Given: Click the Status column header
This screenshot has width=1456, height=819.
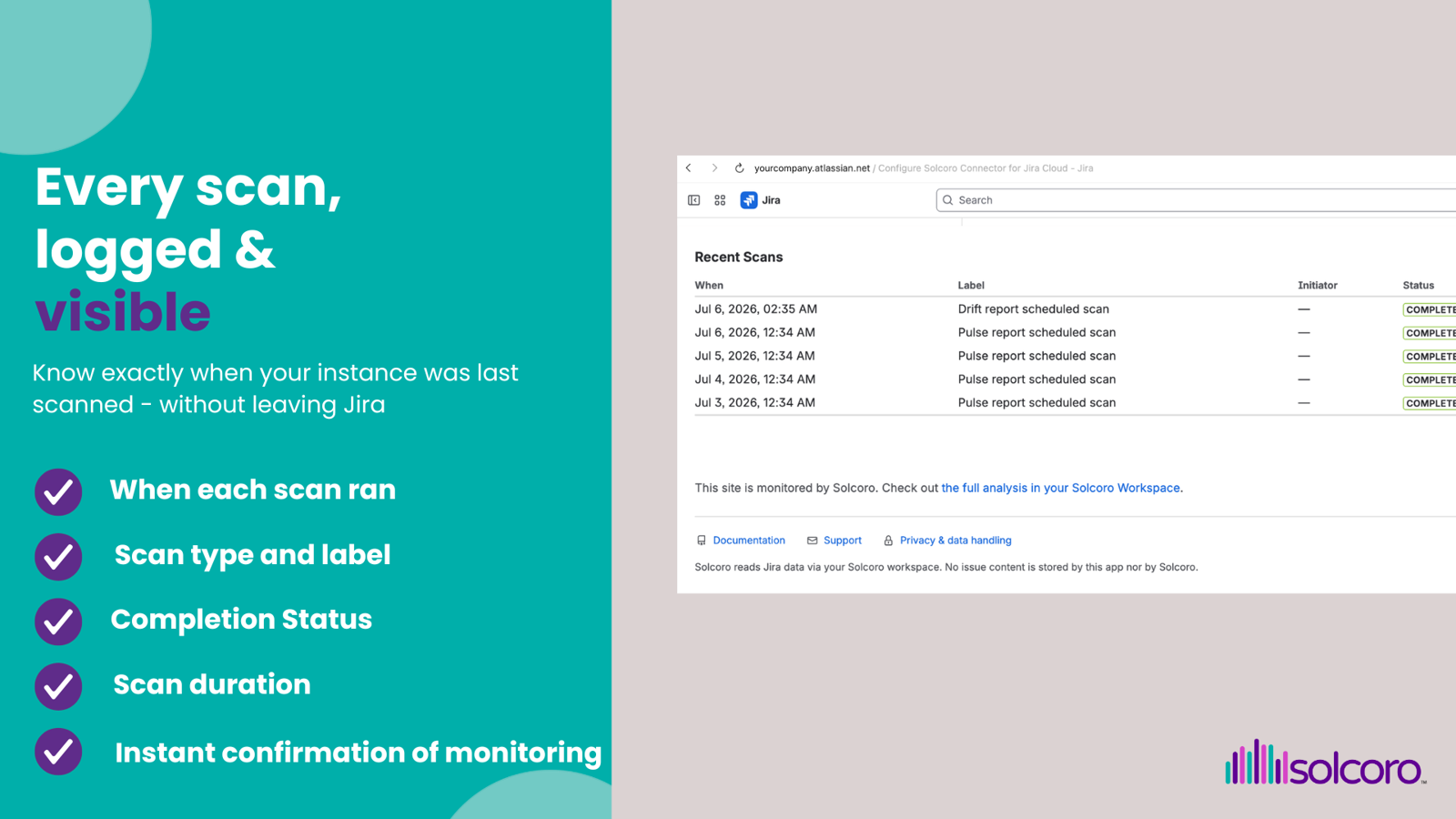Looking at the screenshot, I should [x=1419, y=286].
